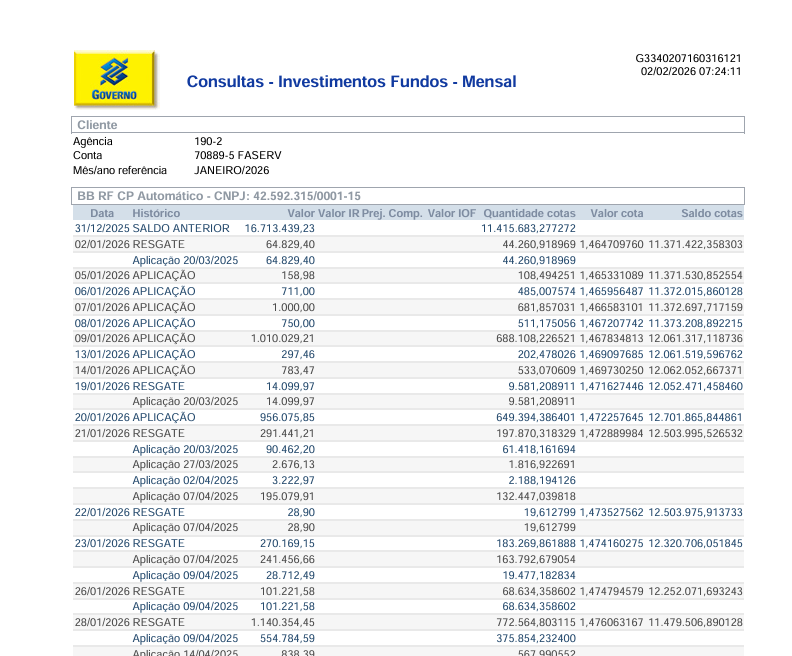Click the Data column header
Viewport: 792px width, 656px height.
pos(102,213)
